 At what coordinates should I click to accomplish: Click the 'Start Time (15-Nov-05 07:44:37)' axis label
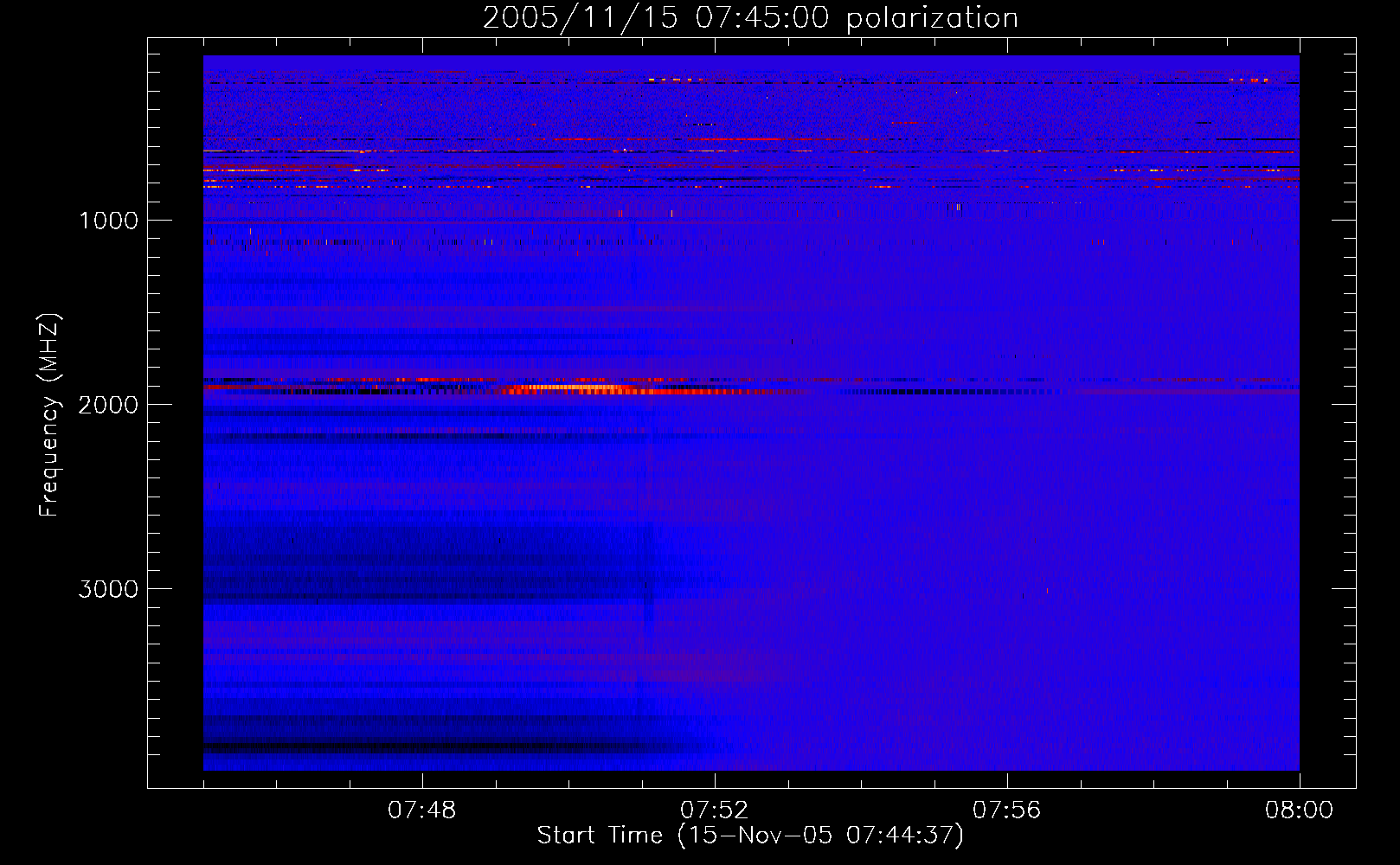point(750,836)
